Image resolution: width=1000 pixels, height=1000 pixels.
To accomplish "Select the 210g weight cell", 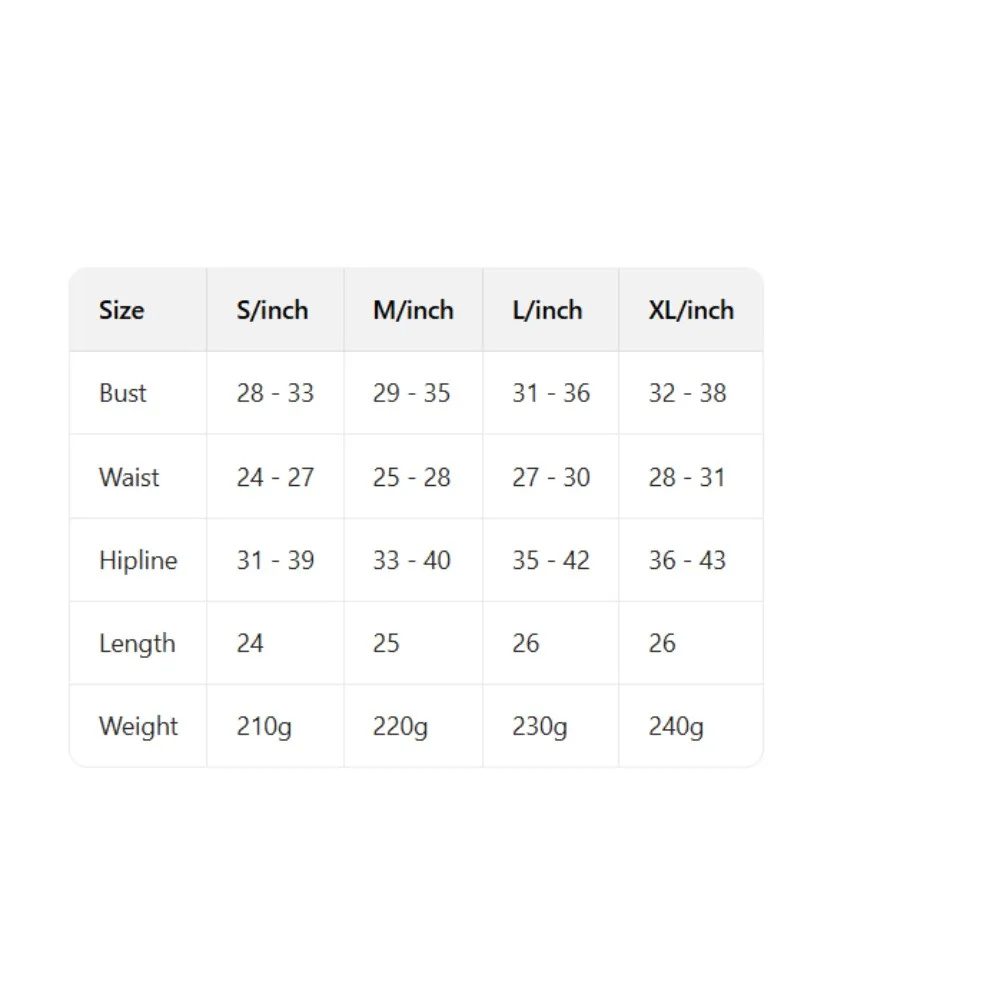I will pos(264,726).
